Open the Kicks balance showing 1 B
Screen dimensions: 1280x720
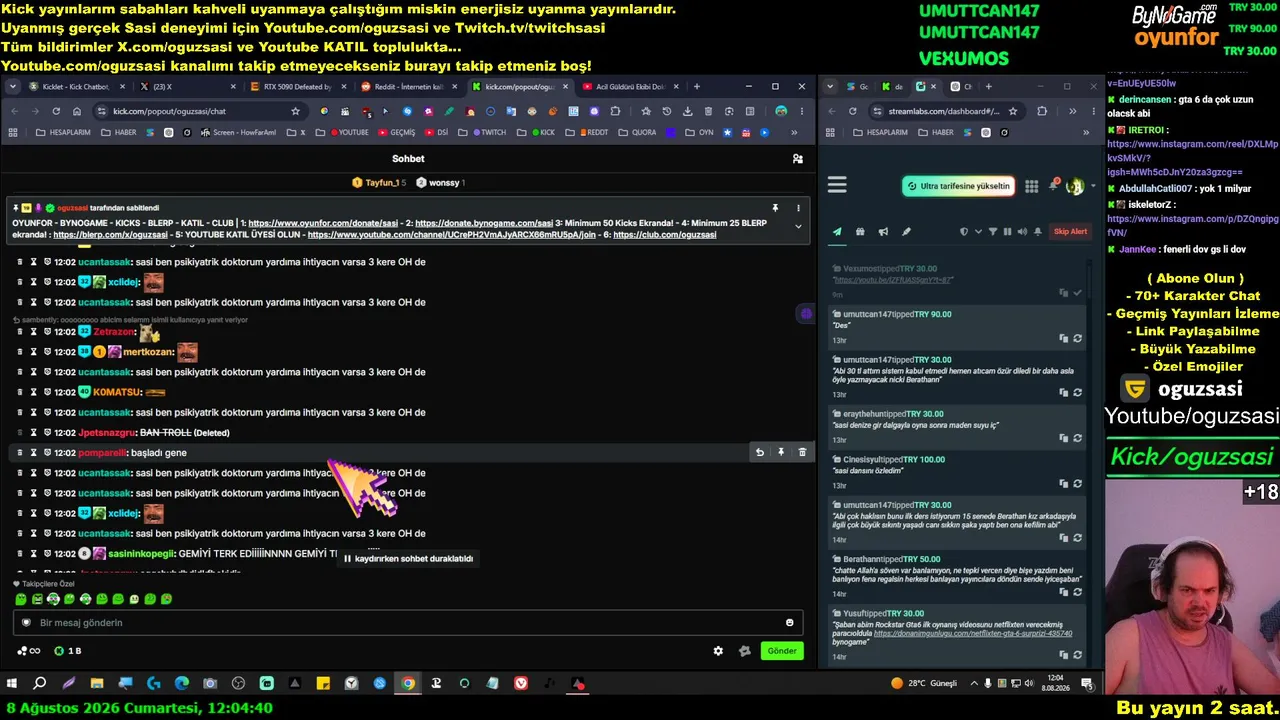(68, 651)
